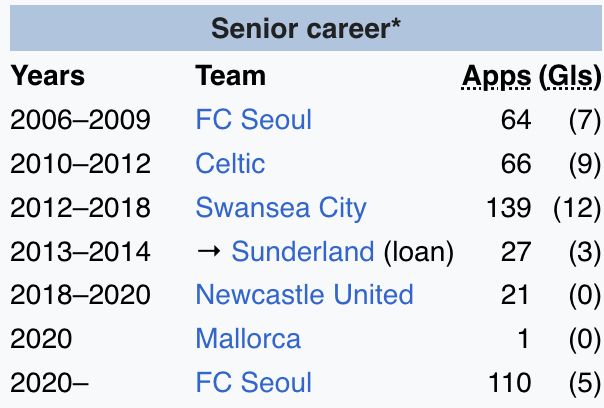Image resolution: width=604 pixels, height=408 pixels.
Task: Go to the Mallorca team page
Action: click(x=248, y=339)
